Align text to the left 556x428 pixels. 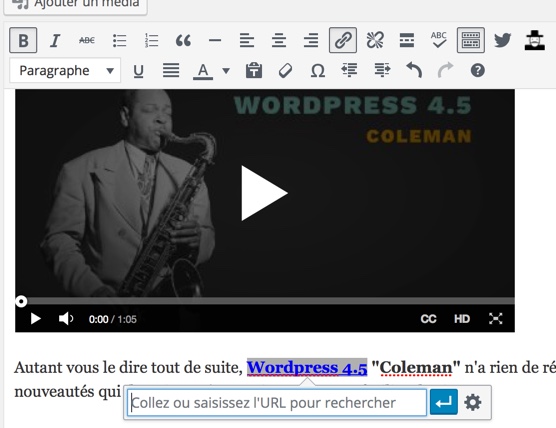(247, 40)
